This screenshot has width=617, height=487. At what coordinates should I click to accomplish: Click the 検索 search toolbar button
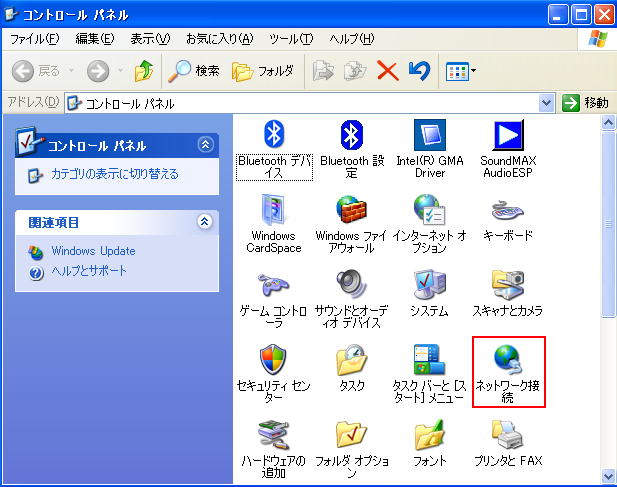[194, 71]
